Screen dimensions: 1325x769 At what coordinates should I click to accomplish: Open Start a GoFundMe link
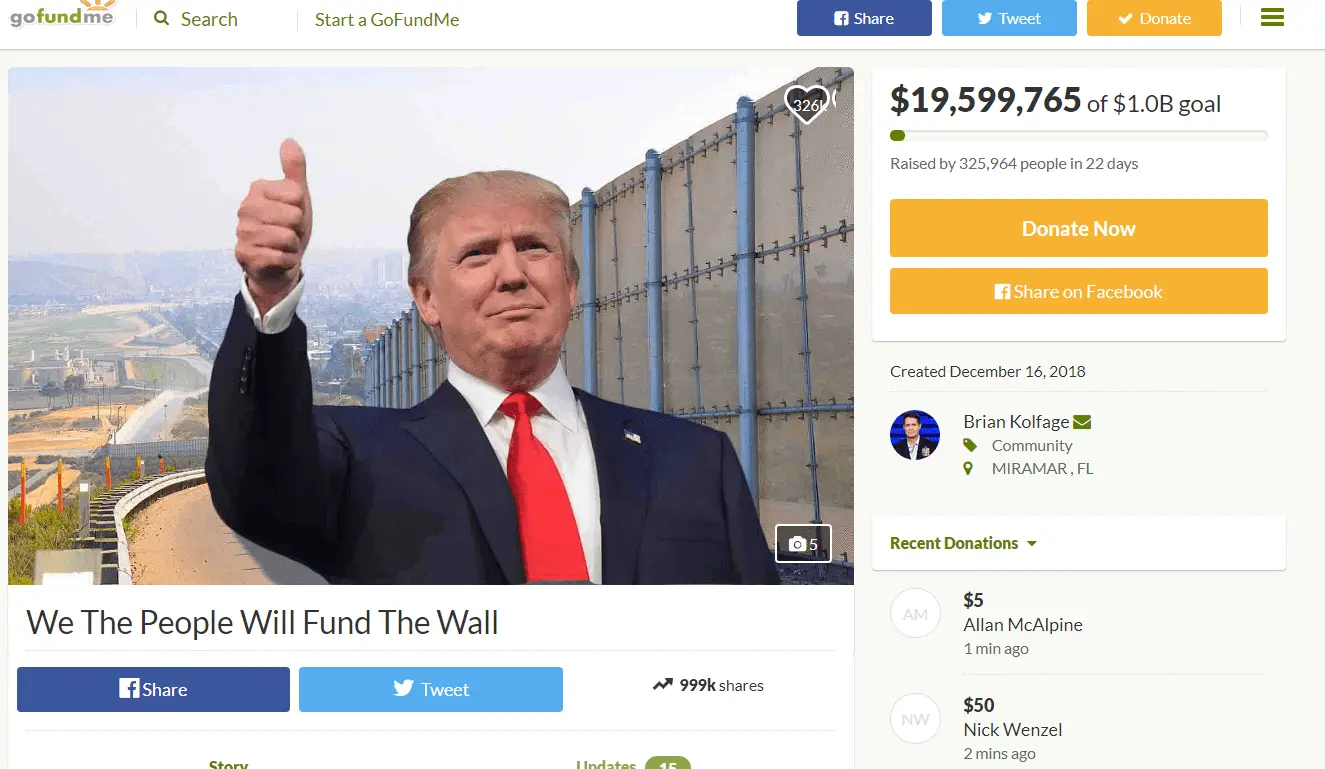click(x=387, y=19)
